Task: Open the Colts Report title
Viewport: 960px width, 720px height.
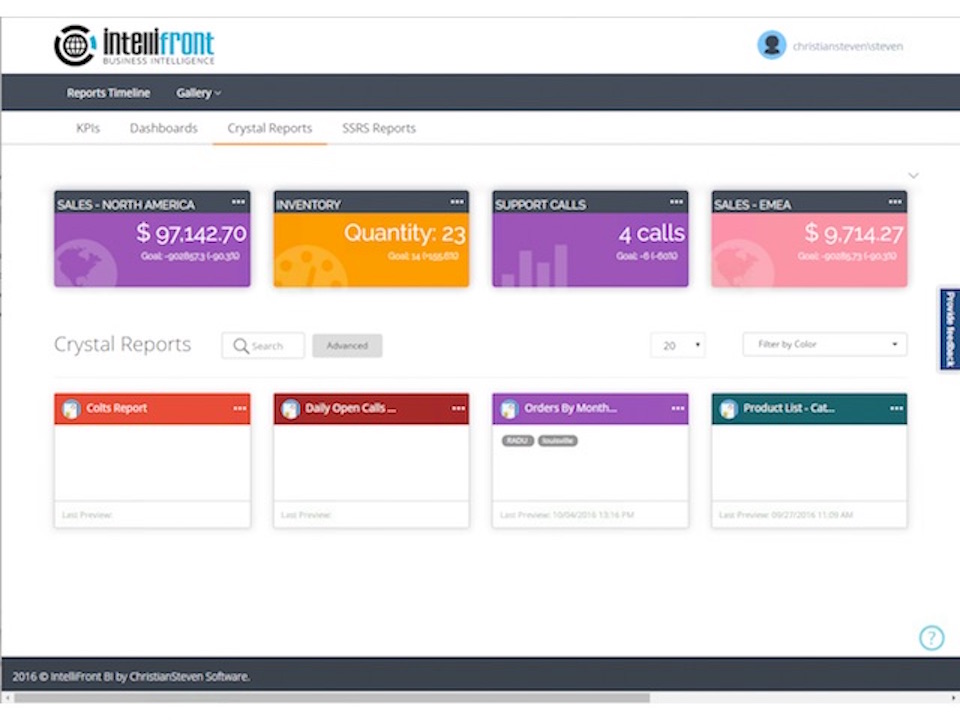Action: click(x=116, y=408)
